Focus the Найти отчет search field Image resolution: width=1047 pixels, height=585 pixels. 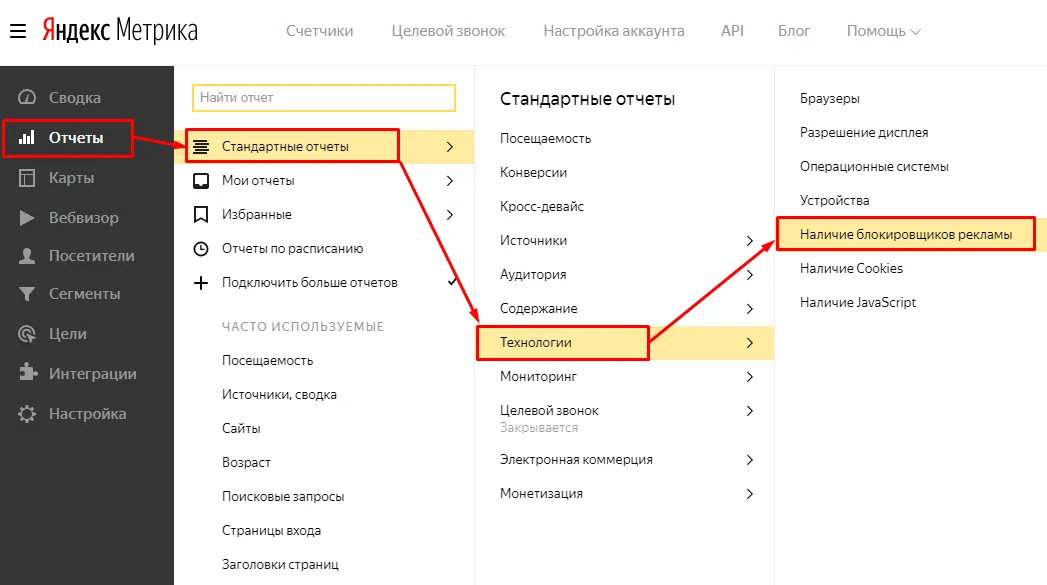[324, 98]
